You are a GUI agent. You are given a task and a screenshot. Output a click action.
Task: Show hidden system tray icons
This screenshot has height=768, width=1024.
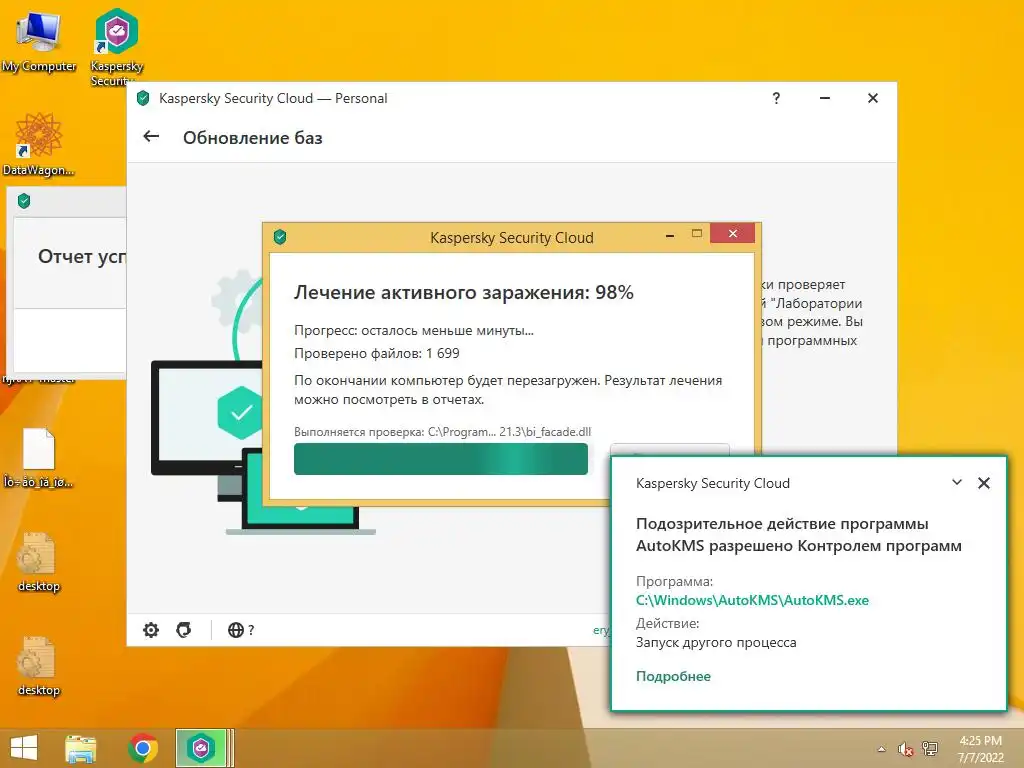pos(882,749)
